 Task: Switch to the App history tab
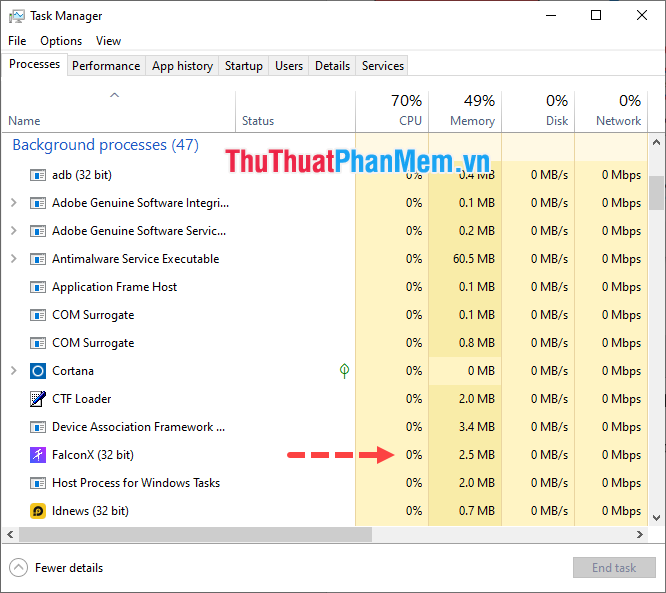coord(183,66)
